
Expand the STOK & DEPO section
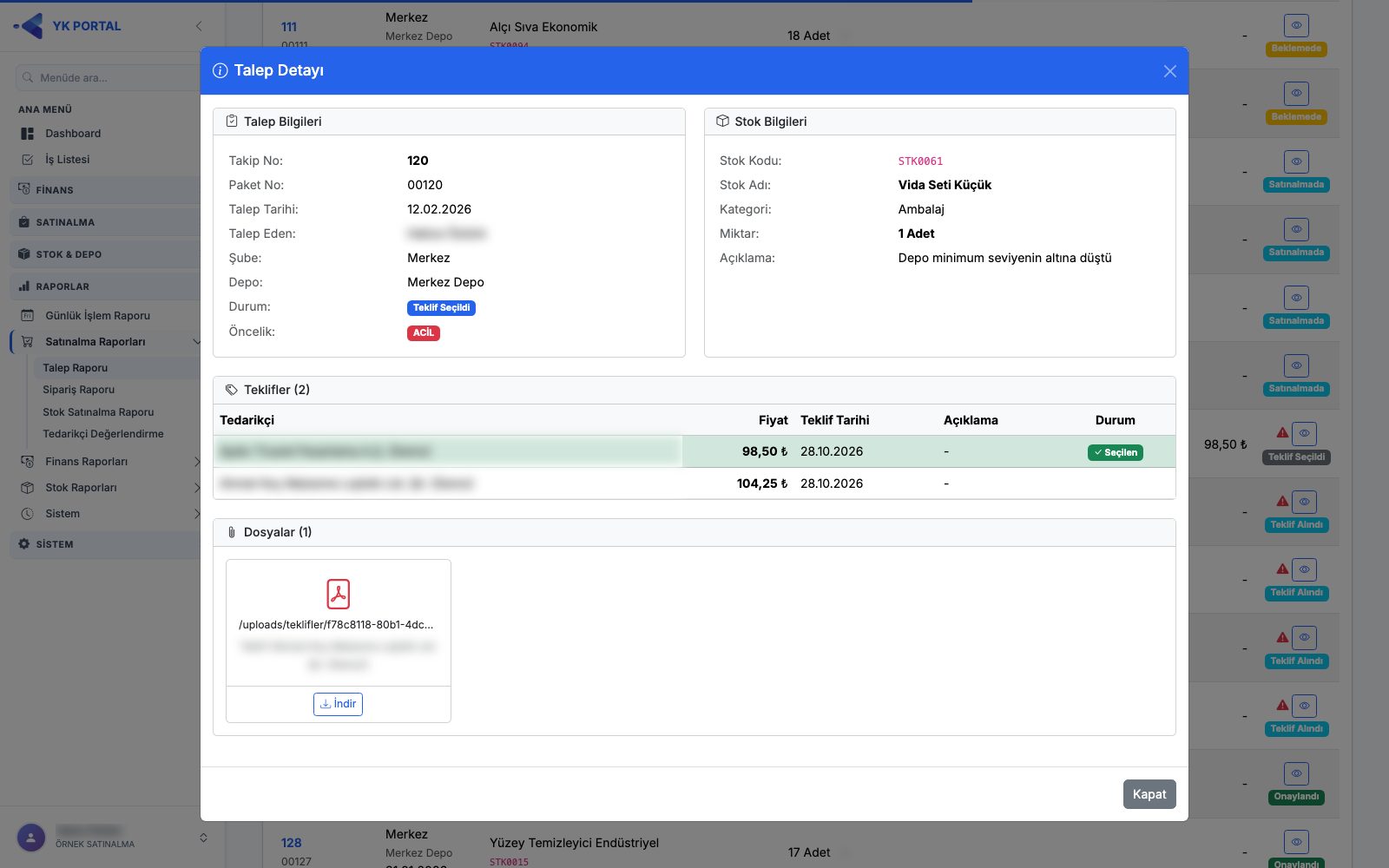[106, 254]
